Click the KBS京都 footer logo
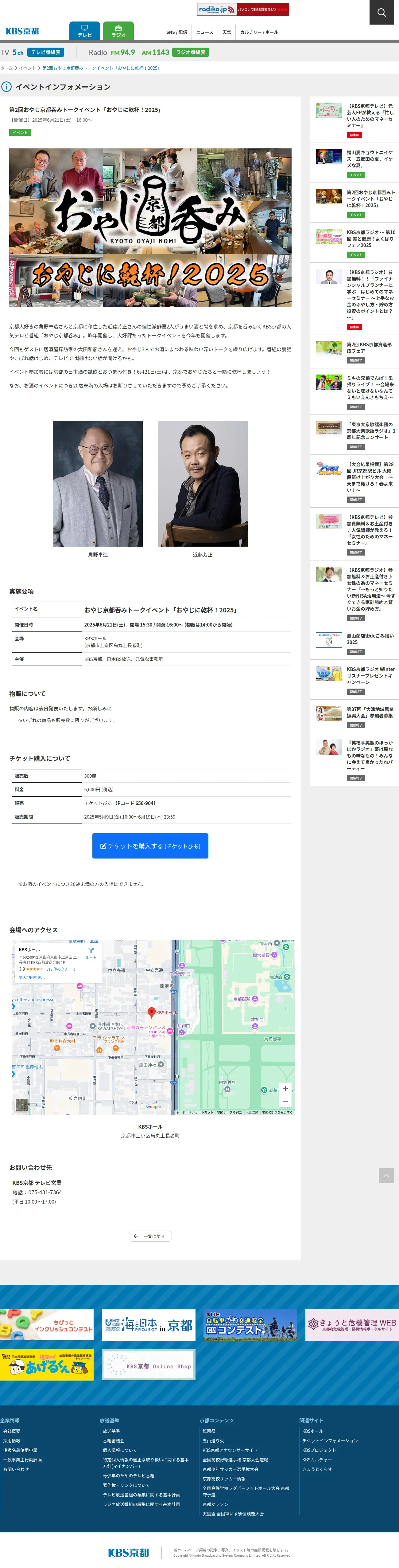The width and height of the screenshot is (399, 1568). coord(128,1552)
